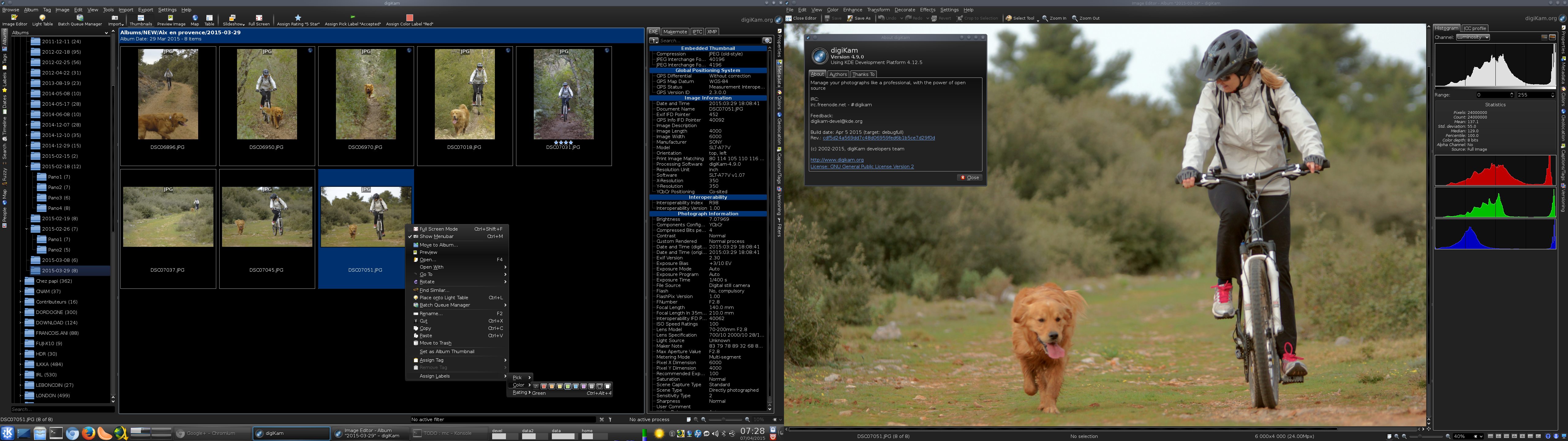
Task: Assign Rating "5 Star" via star icon
Action: tap(298, 21)
